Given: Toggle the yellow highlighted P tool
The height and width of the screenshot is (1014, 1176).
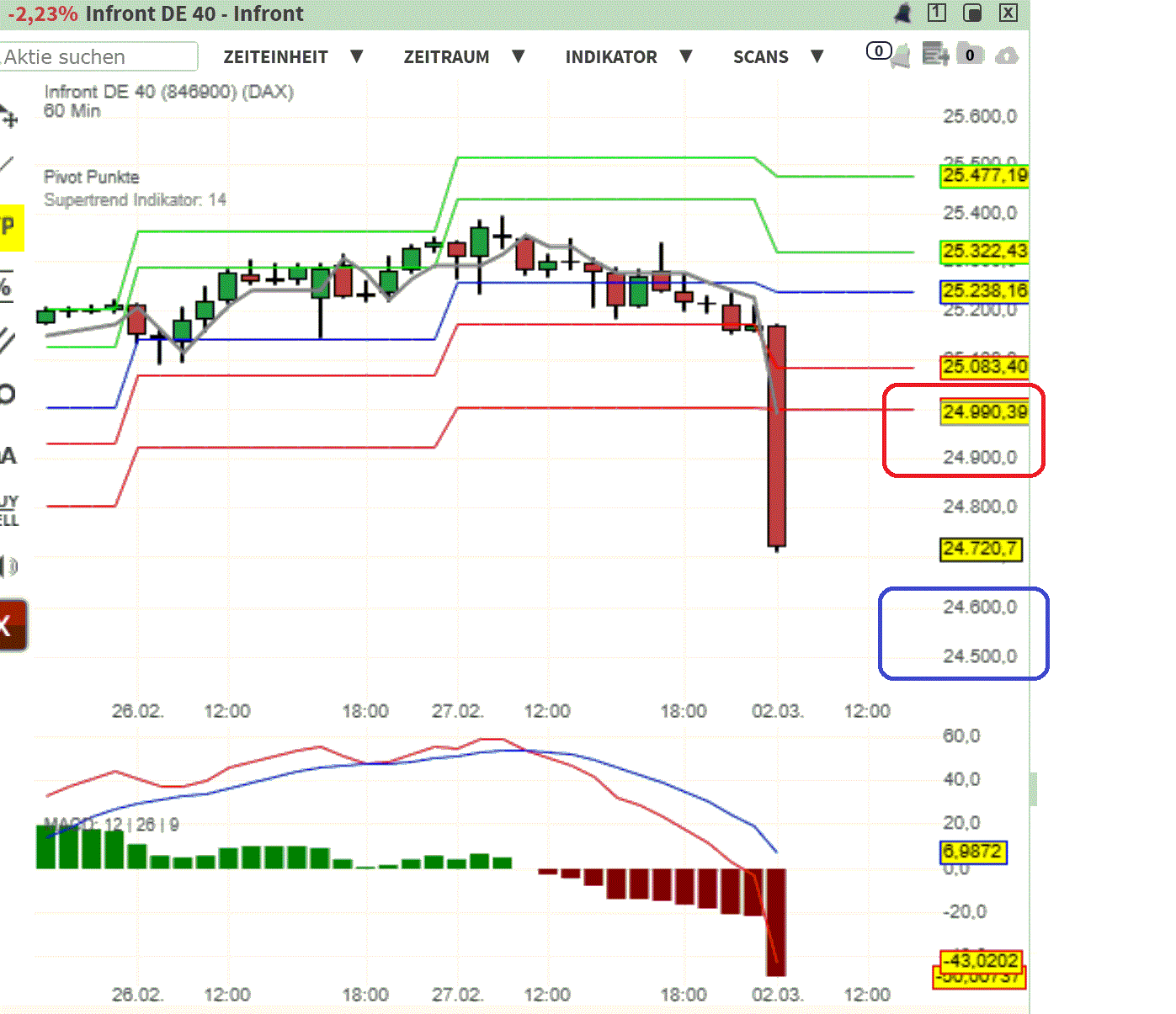Looking at the screenshot, I should 8,227.
